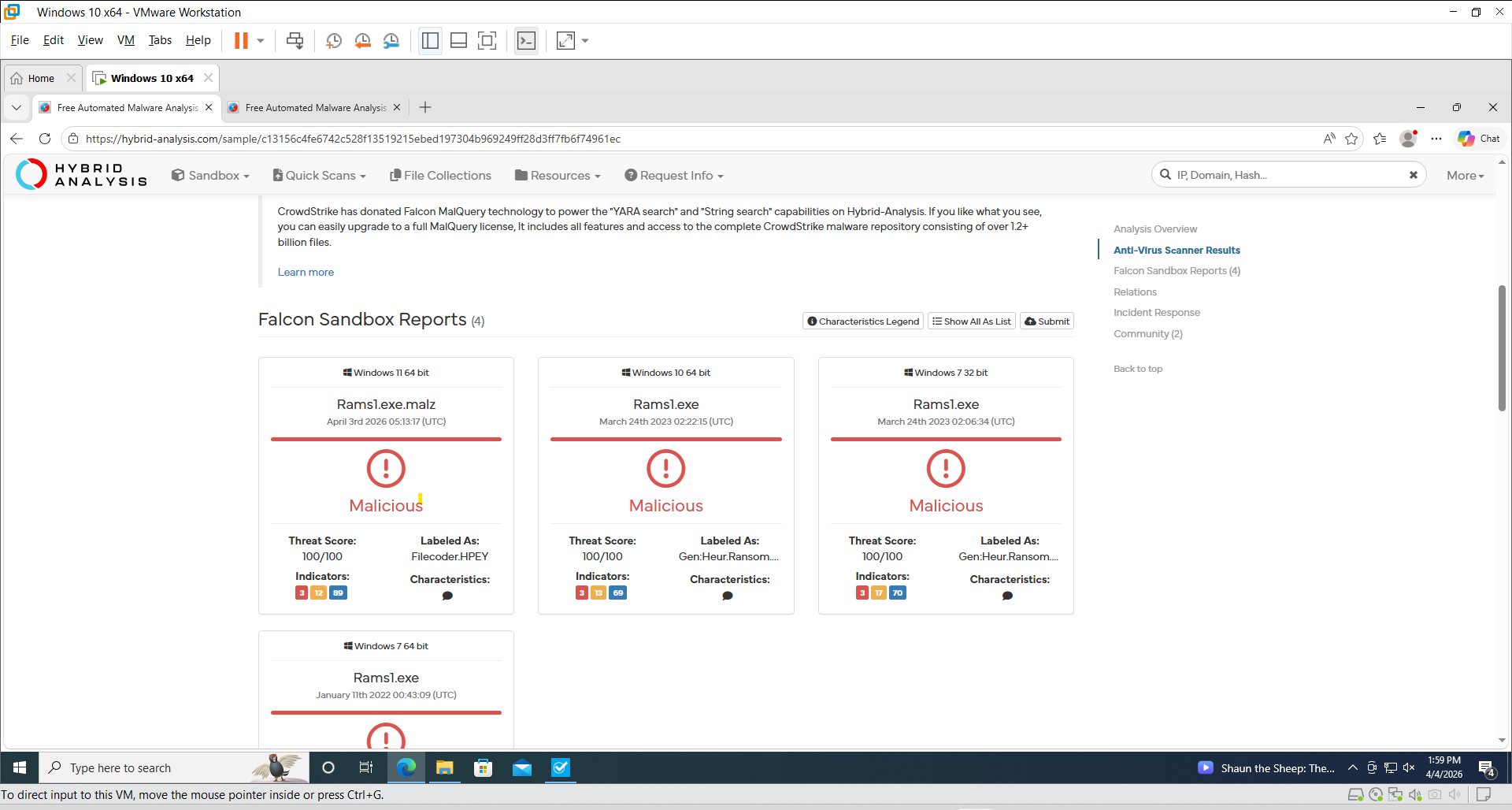Refresh the Hybrid Analysis page
This screenshot has height=810, width=1512.
tap(45, 139)
